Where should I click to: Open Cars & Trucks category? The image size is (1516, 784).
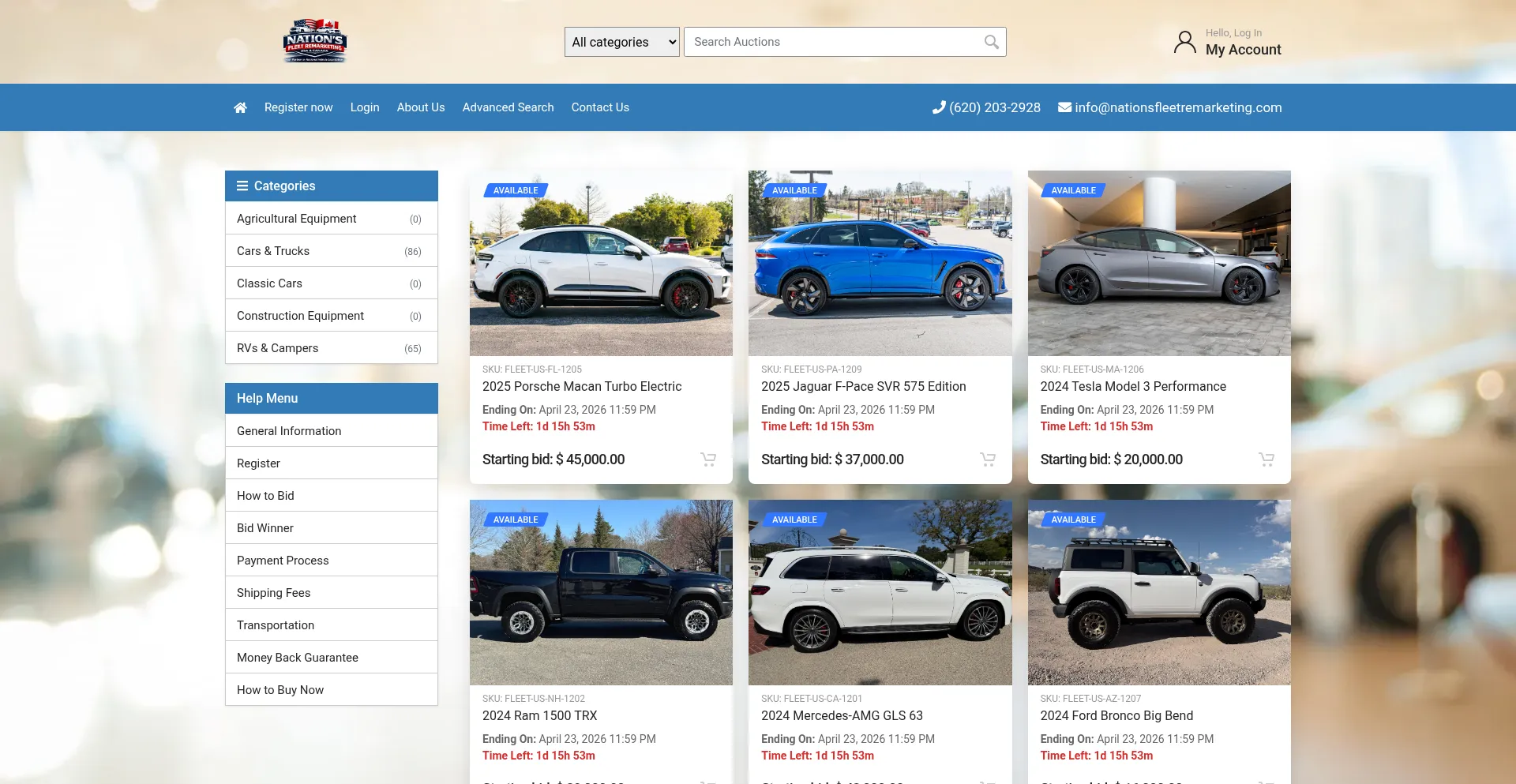point(332,251)
